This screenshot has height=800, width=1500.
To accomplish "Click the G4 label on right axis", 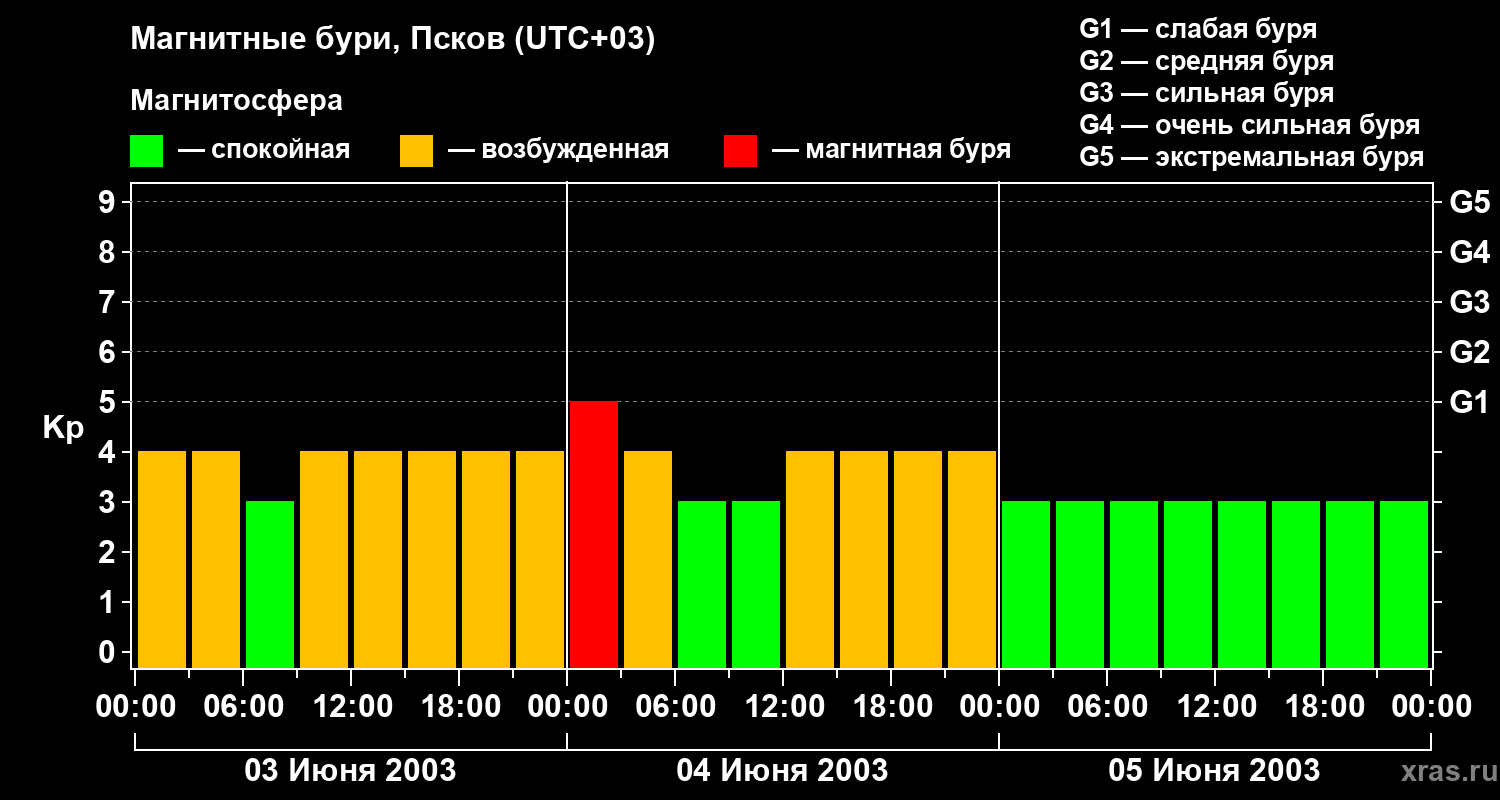I will click(1470, 252).
